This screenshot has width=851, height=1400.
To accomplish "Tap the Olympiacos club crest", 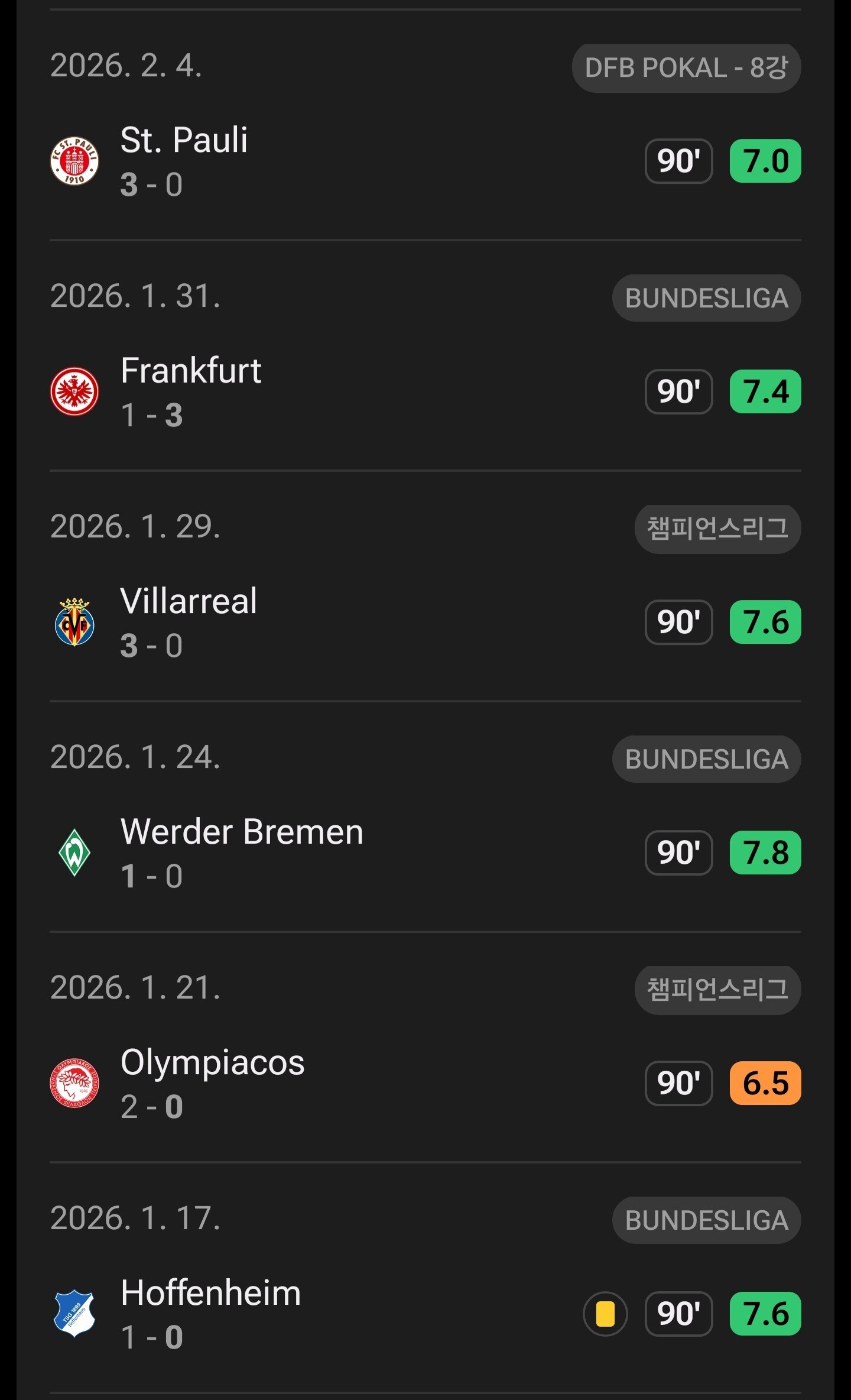I will pyautogui.click(x=74, y=1083).
